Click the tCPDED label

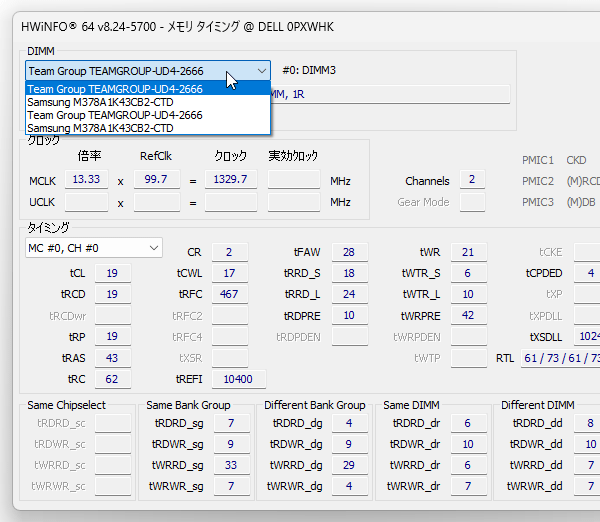click(x=544, y=273)
